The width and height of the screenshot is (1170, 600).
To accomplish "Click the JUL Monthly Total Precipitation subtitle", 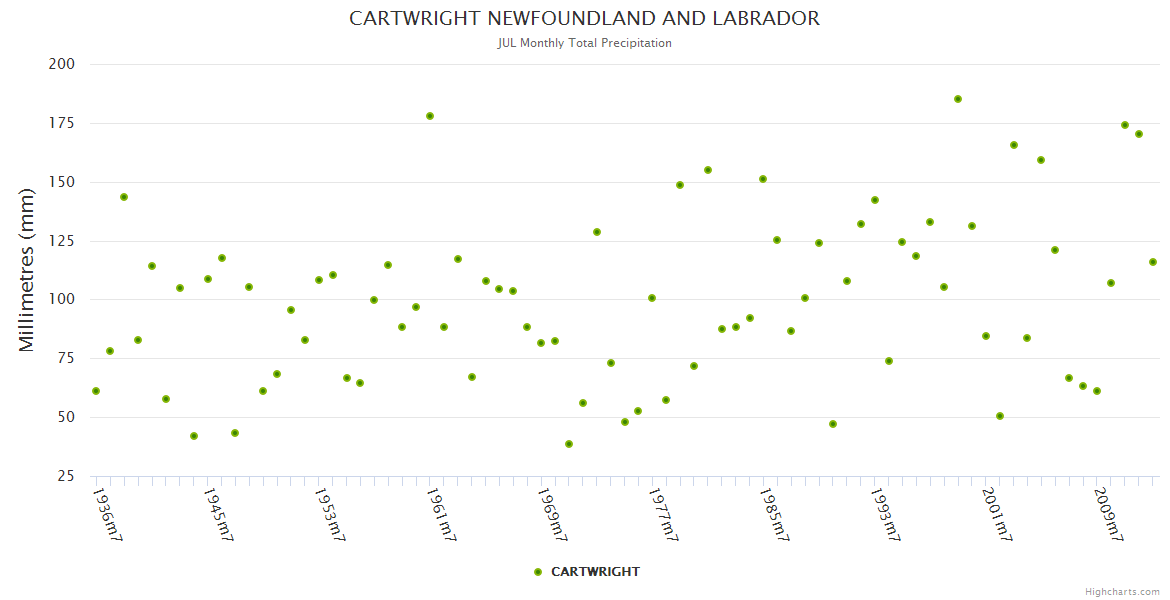I will click(x=584, y=43).
